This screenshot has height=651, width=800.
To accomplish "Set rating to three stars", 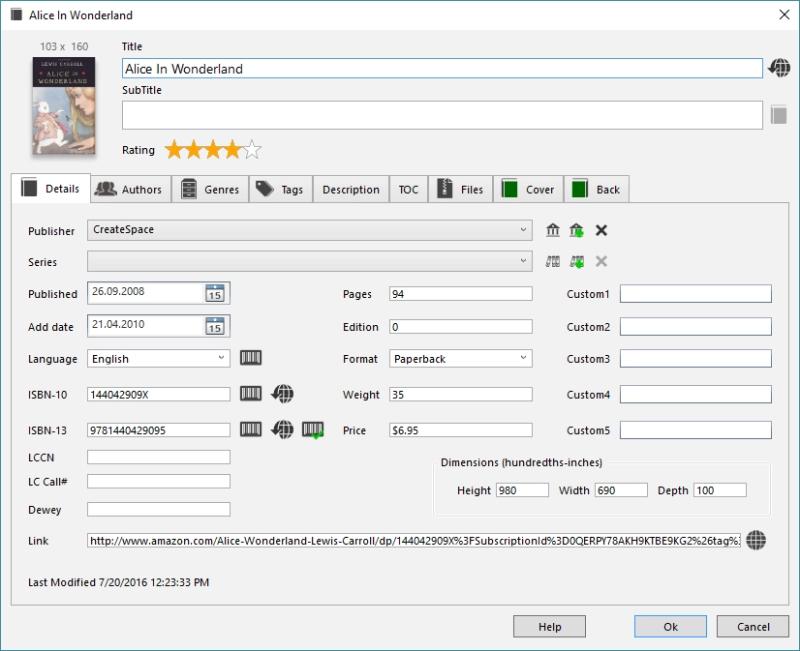I will tap(213, 149).
